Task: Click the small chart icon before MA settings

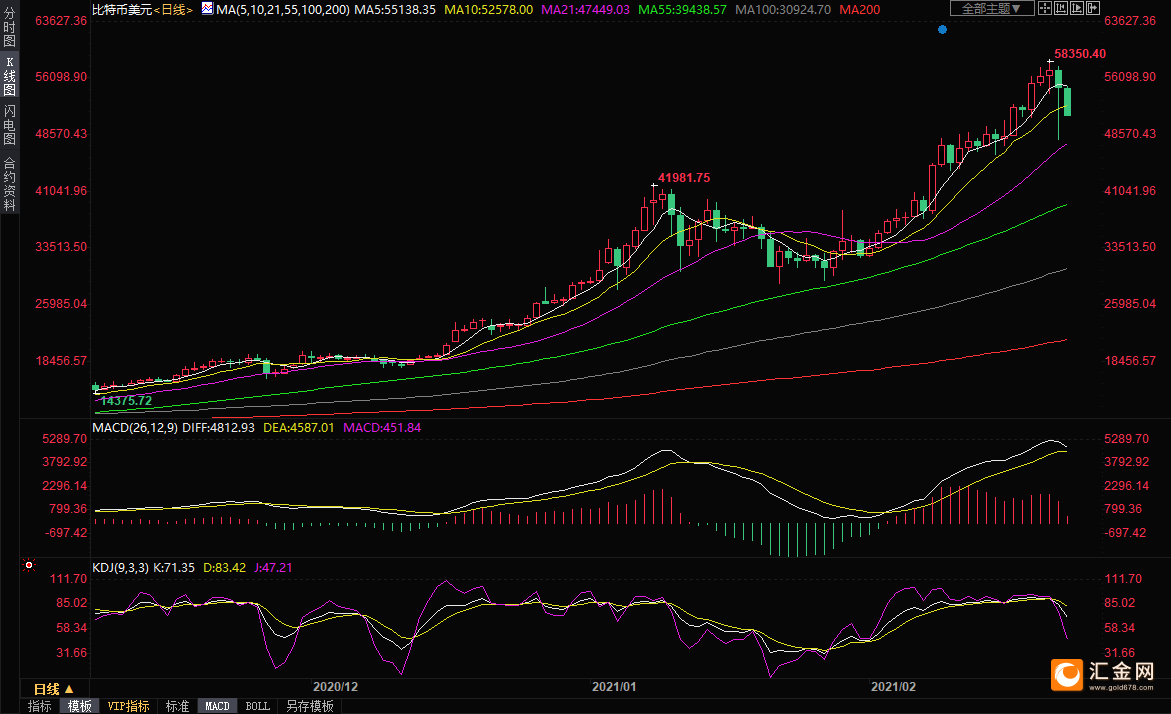Action: (208, 8)
